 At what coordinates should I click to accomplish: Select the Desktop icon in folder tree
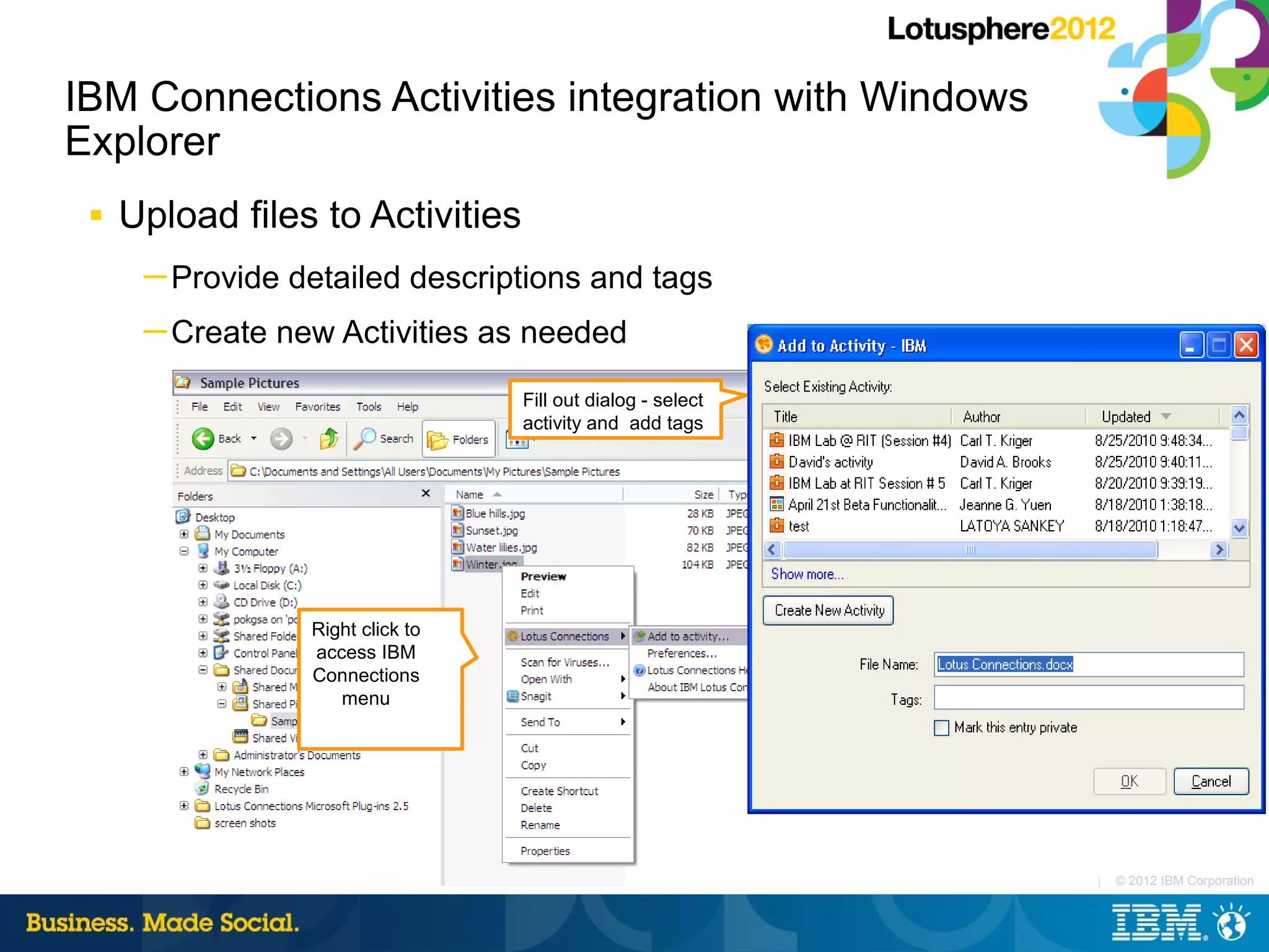183,517
